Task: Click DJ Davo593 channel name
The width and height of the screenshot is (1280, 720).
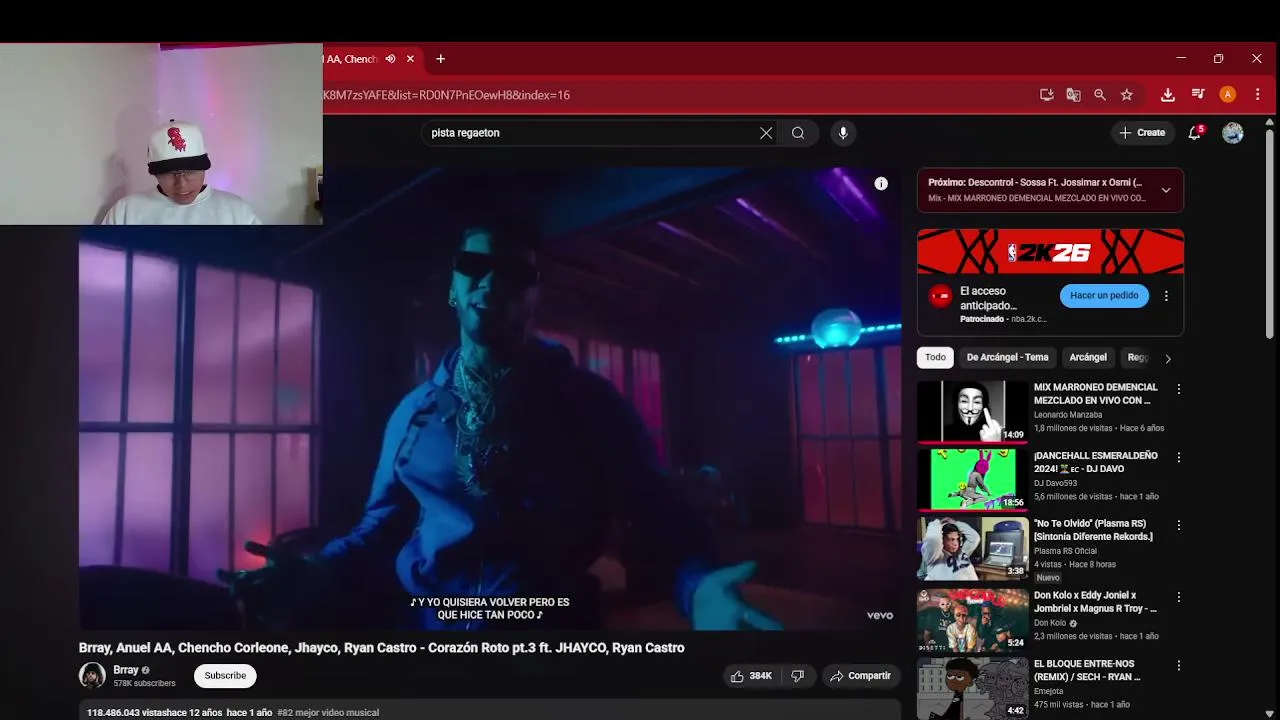Action: [x=1055, y=483]
